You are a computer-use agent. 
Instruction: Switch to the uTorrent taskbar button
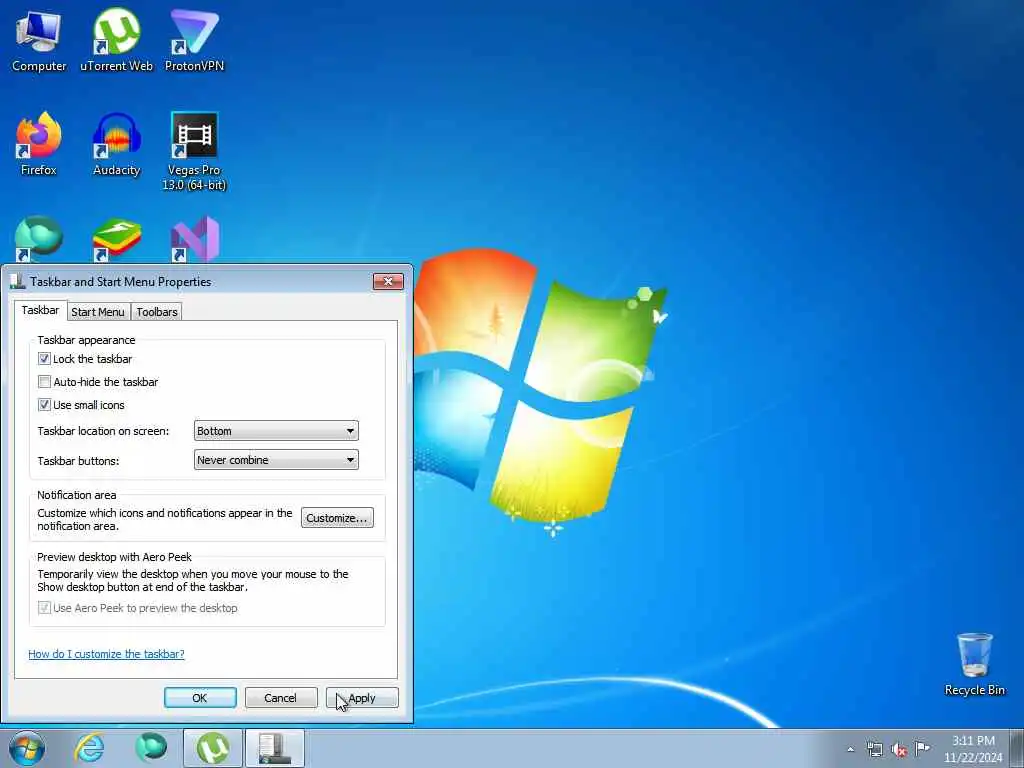[x=212, y=748]
